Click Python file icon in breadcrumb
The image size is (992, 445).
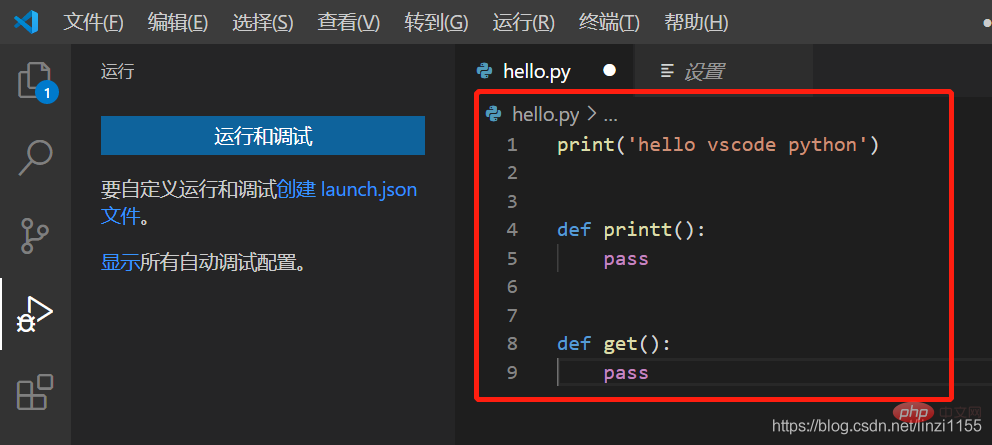(x=493, y=114)
